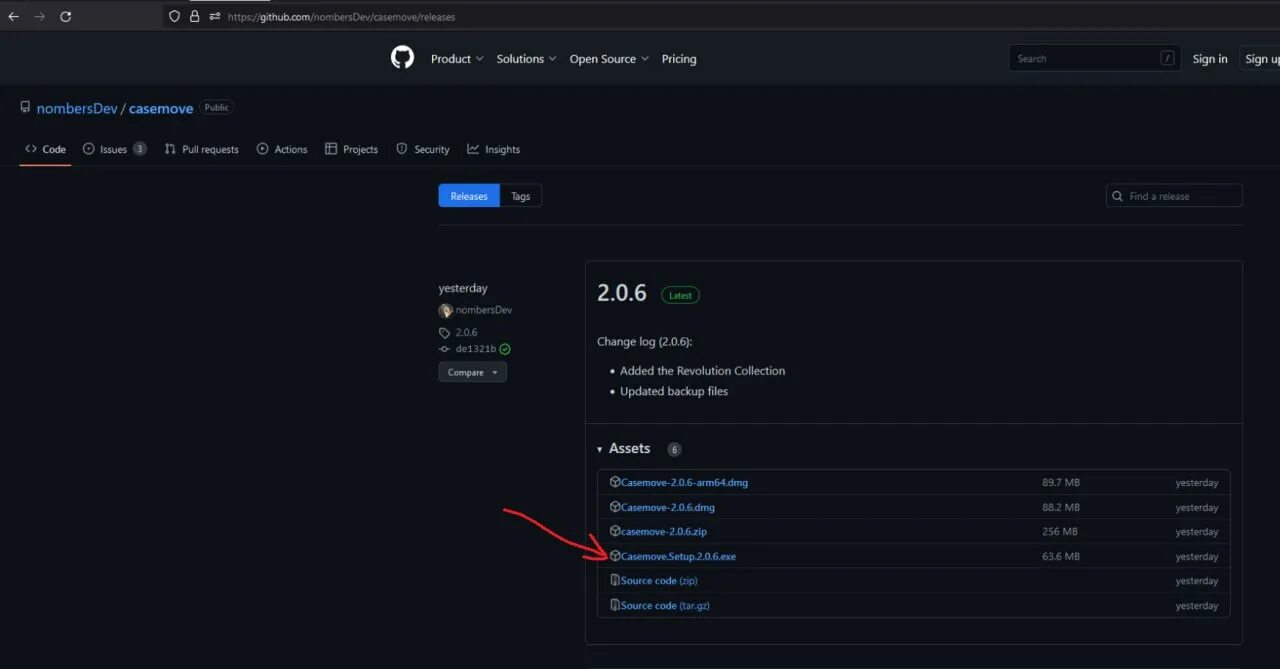Open the Actions tab

tap(282, 149)
